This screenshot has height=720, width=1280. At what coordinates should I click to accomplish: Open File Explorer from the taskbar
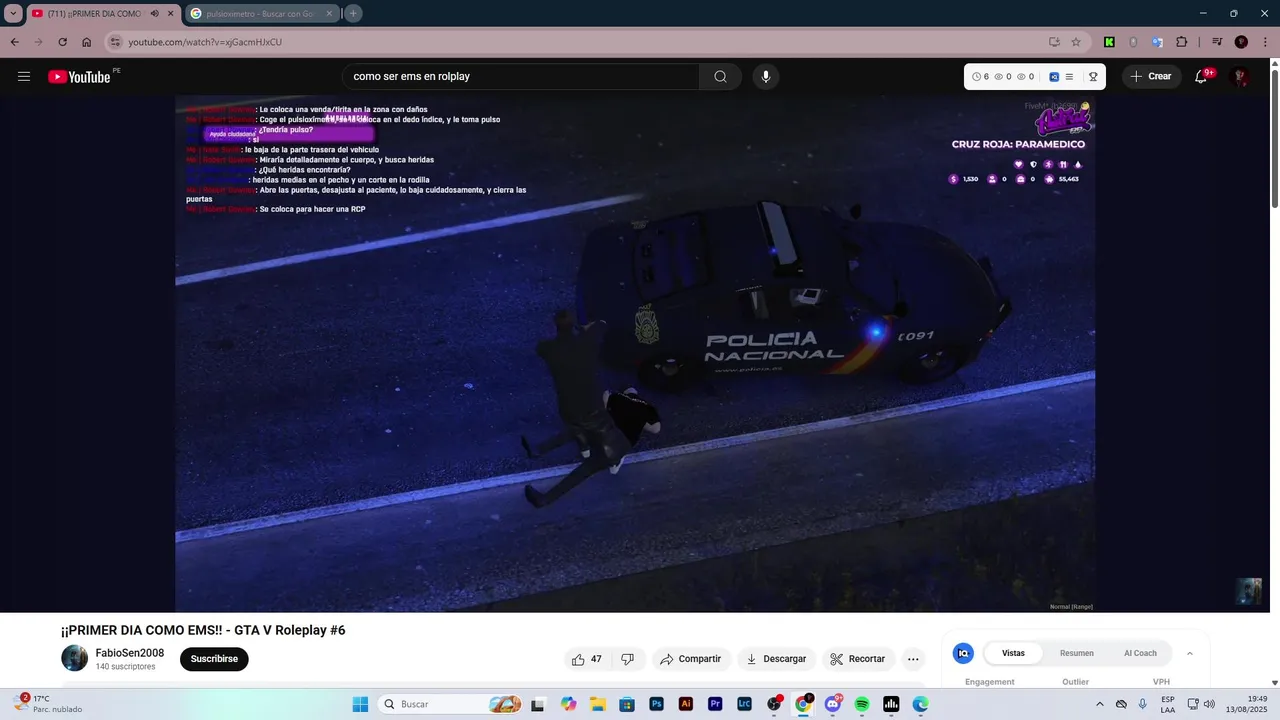click(598, 704)
